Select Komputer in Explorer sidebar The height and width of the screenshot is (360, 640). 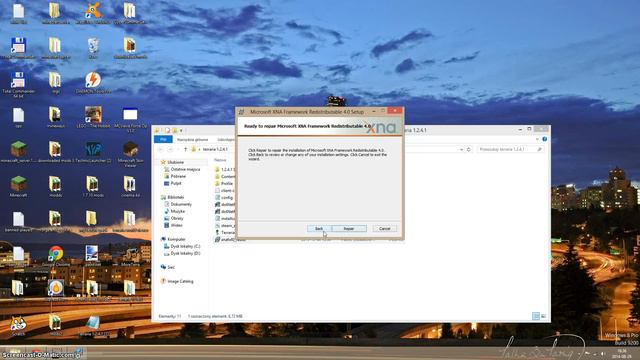pos(176,239)
